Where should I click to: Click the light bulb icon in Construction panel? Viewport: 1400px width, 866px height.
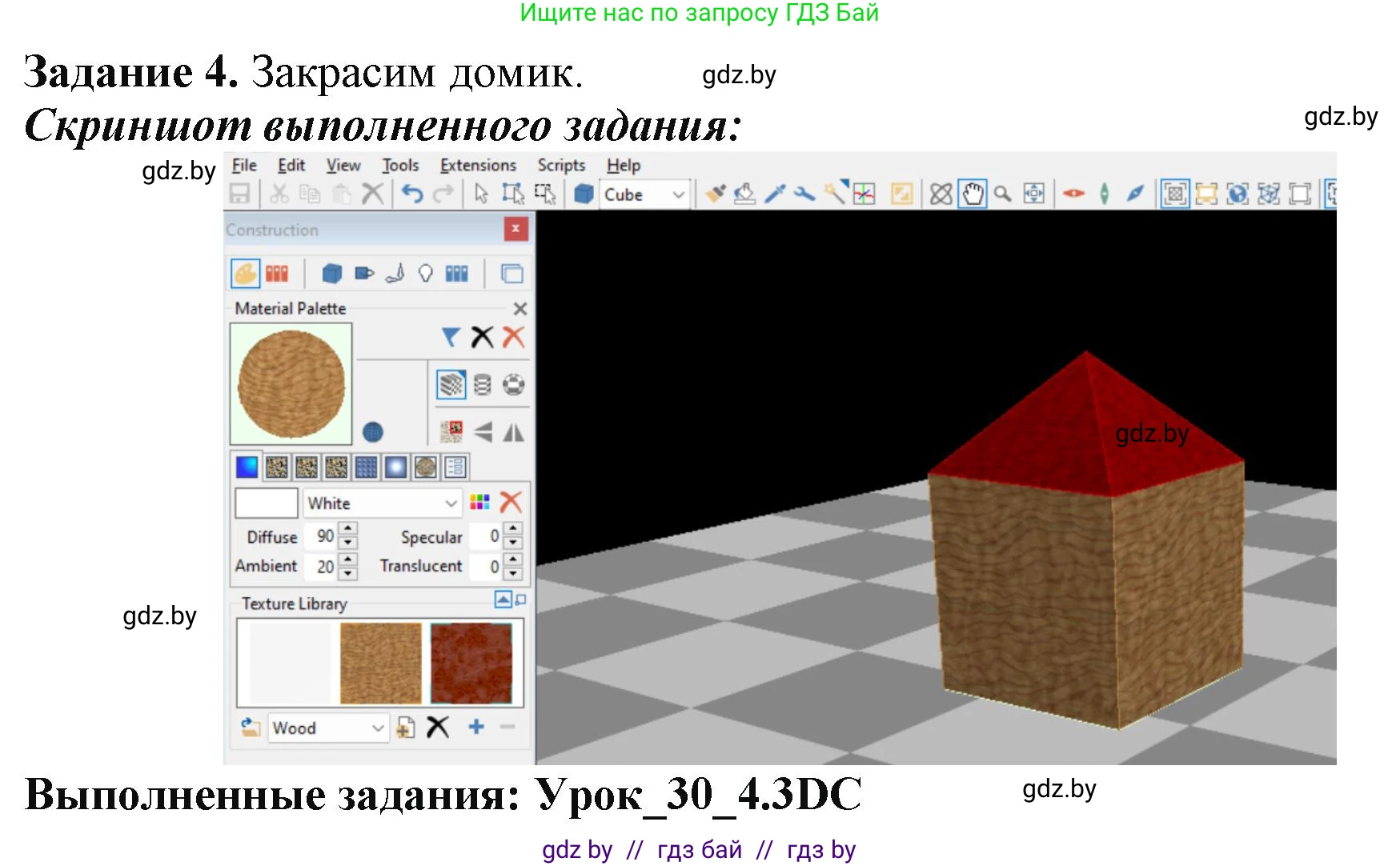pos(426,274)
